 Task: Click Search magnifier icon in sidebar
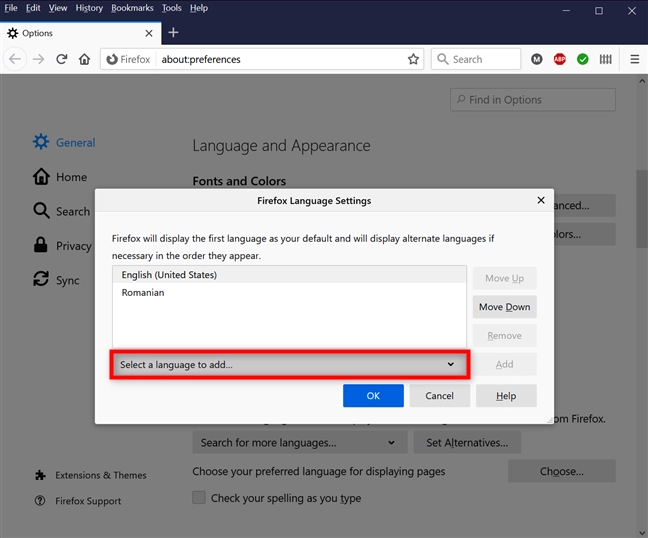pos(41,211)
